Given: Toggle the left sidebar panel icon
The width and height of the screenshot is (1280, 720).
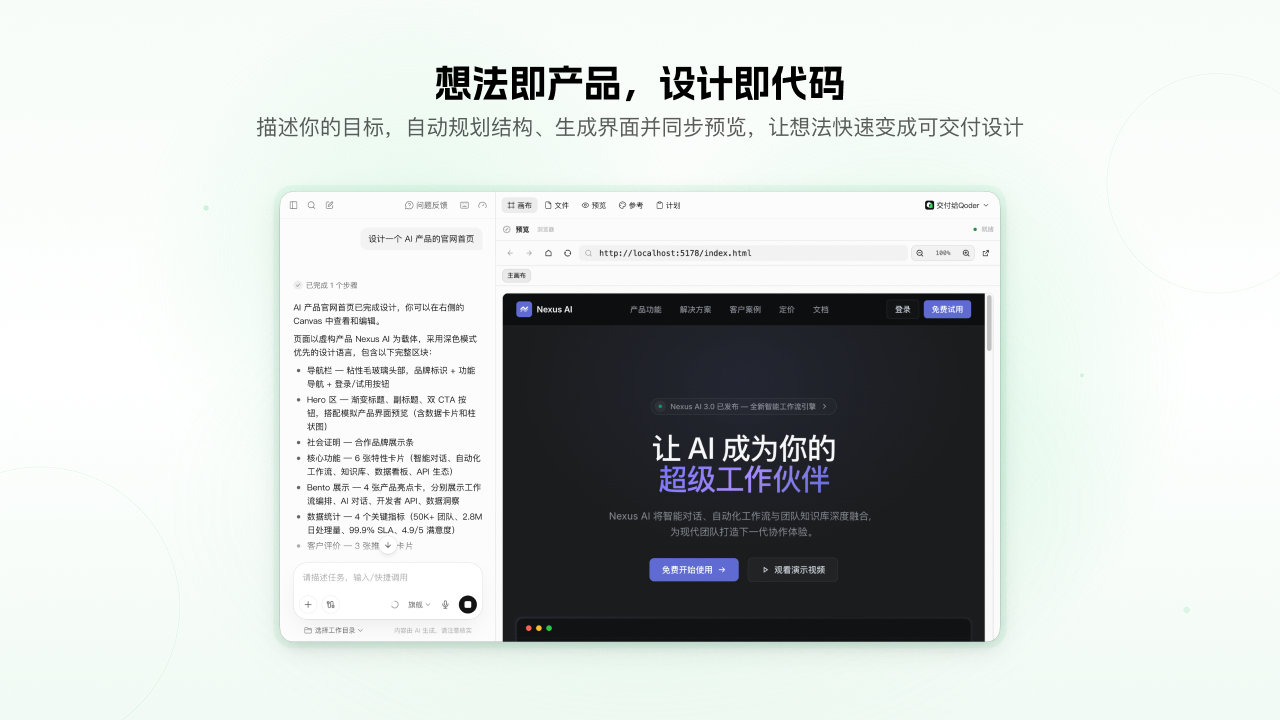Looking at the screenshot, I should point(294,205).
